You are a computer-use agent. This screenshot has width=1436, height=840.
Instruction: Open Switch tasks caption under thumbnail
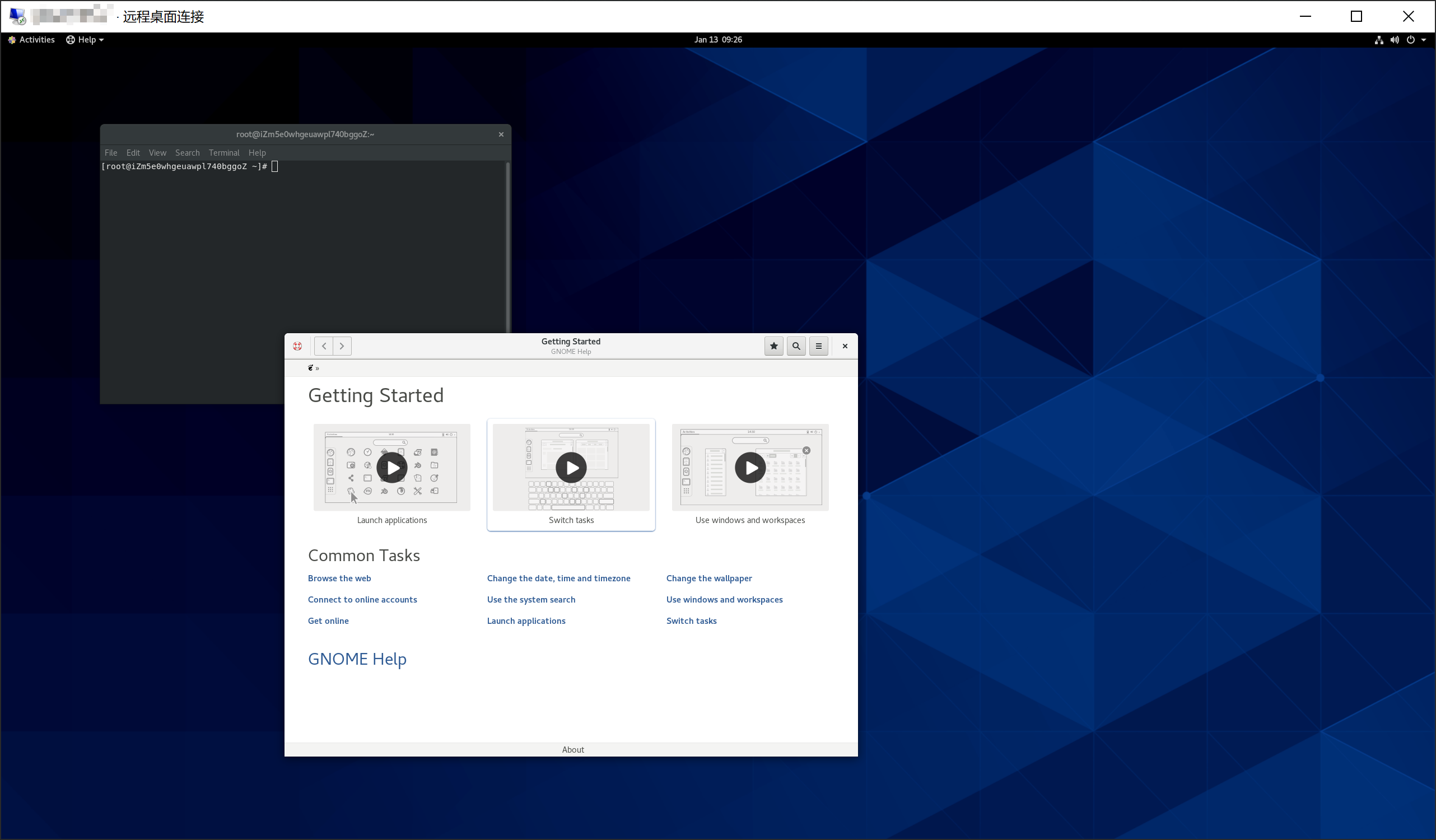pos(571,520)
